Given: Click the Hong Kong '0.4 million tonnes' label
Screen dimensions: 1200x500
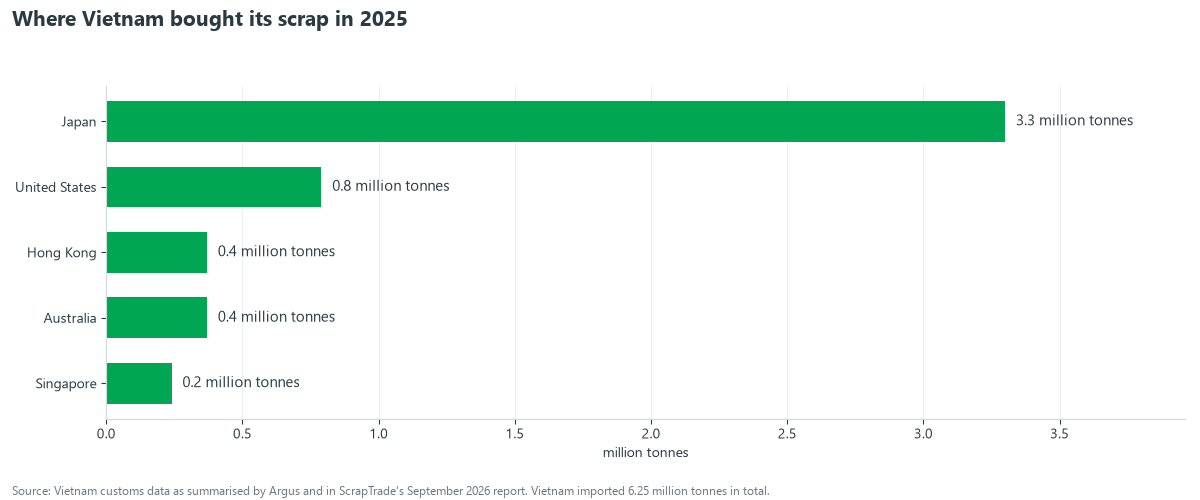Looking at the screenshot, I should click(277, 251).
